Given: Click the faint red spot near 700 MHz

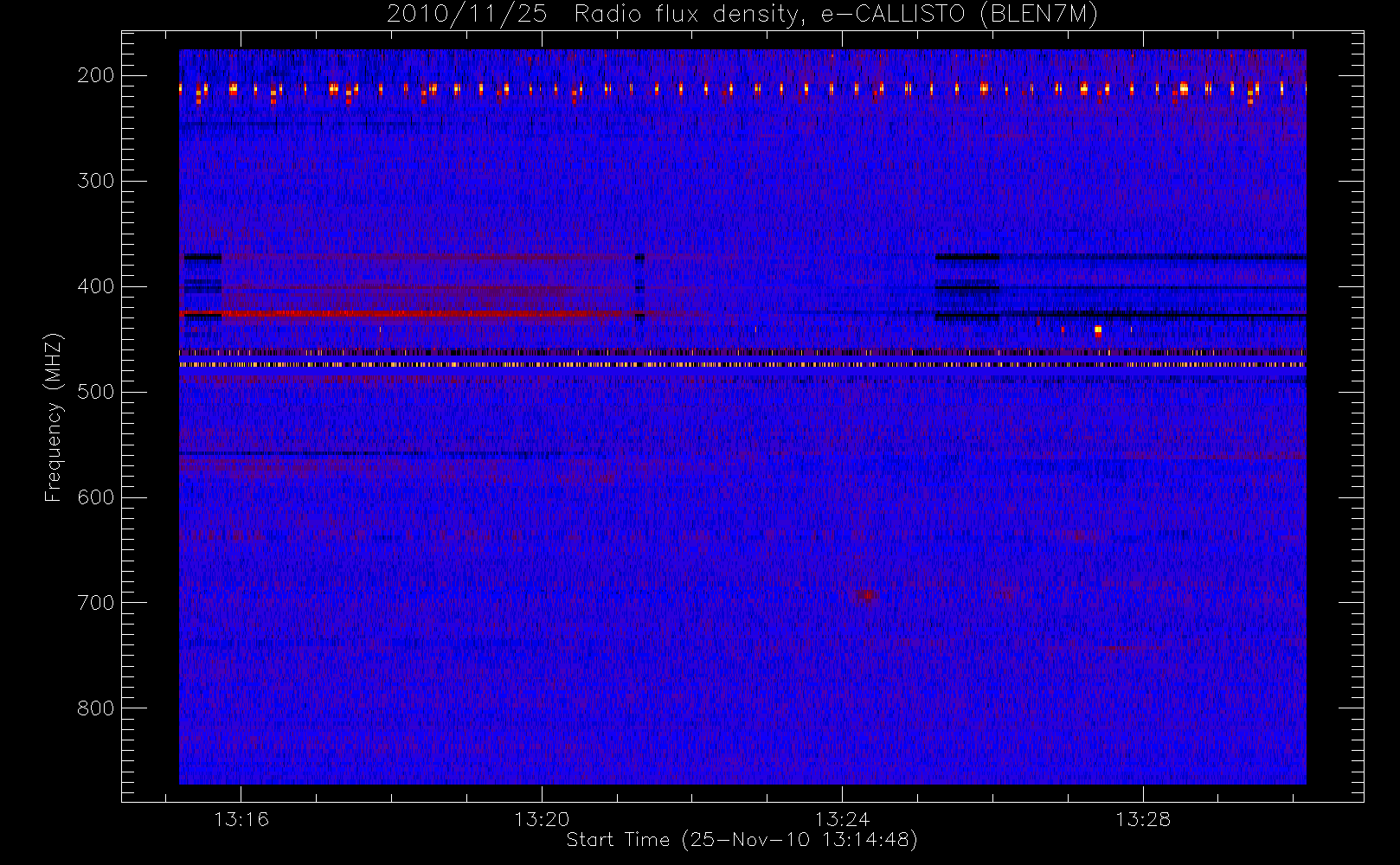Looking at the screenshot, I should point(867,595).
